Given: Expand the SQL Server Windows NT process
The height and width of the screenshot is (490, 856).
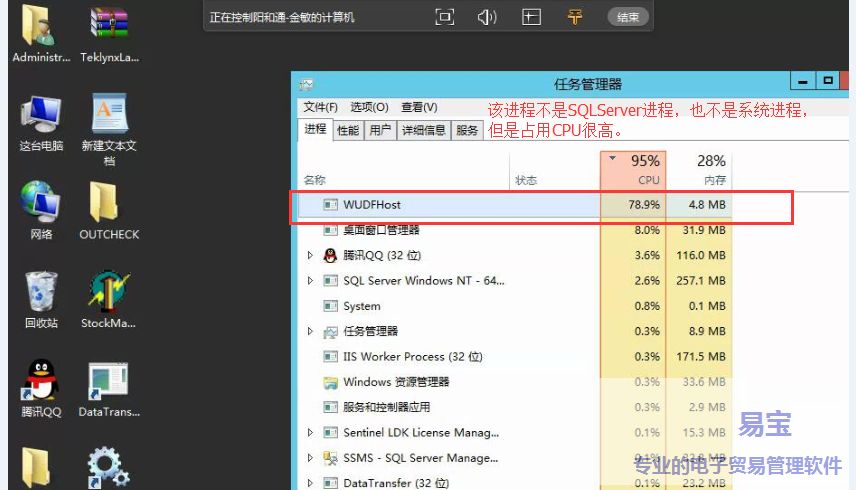Looking at the screenshot, I should tap(311, 281).
